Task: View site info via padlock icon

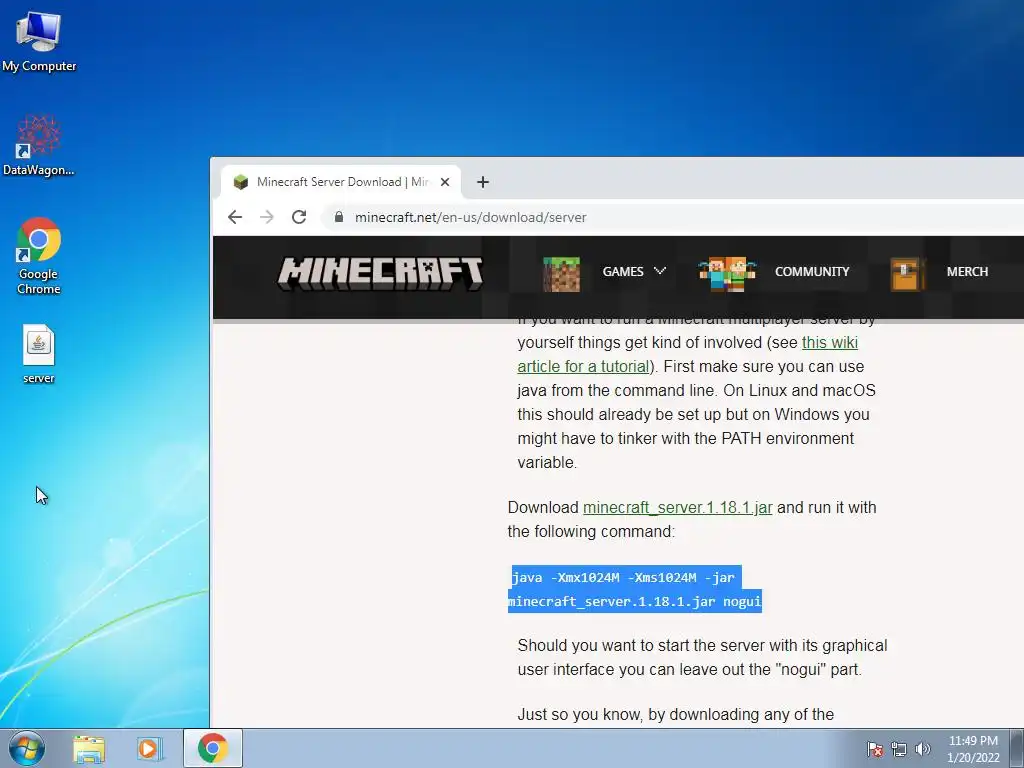Action: pyautogui.click(x=338, y=217)
